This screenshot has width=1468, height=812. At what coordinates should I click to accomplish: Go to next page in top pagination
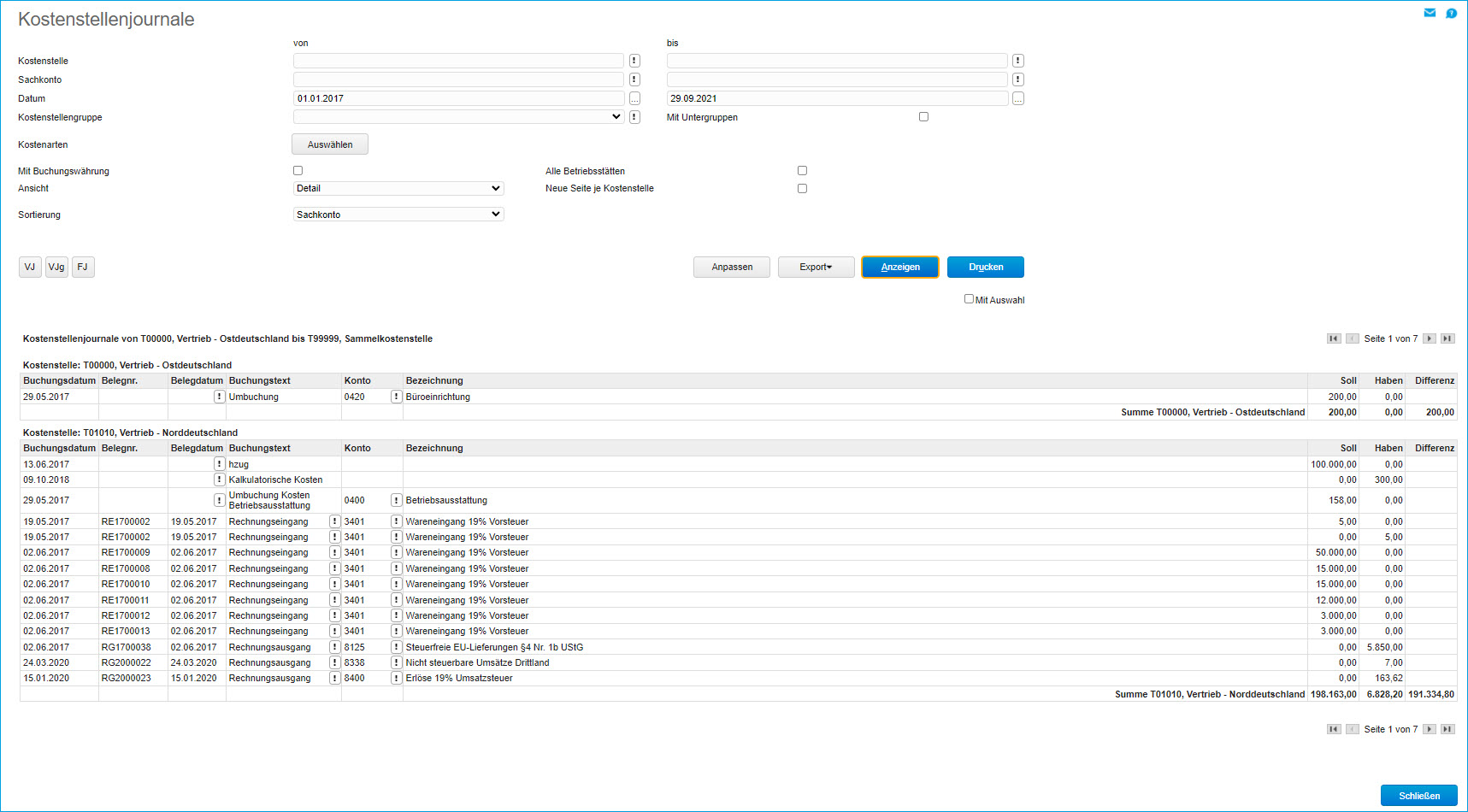(x=1430, y=338)
